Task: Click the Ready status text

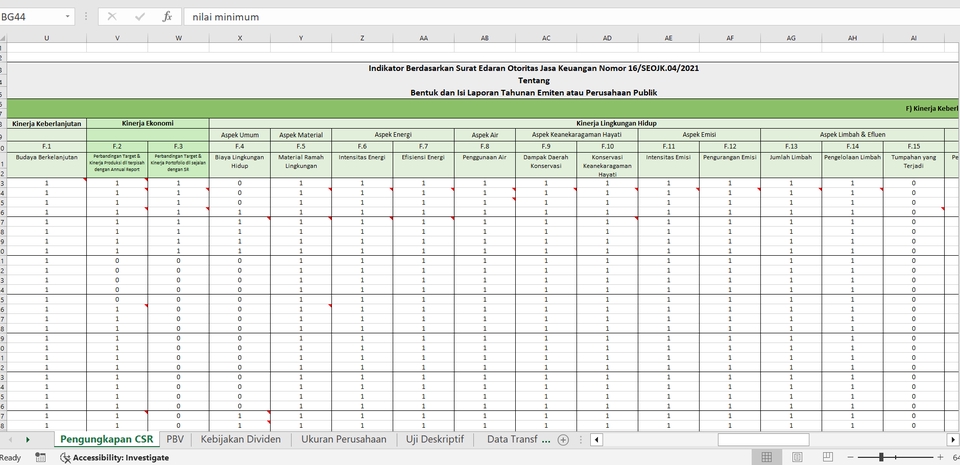Action: [10, 457]
